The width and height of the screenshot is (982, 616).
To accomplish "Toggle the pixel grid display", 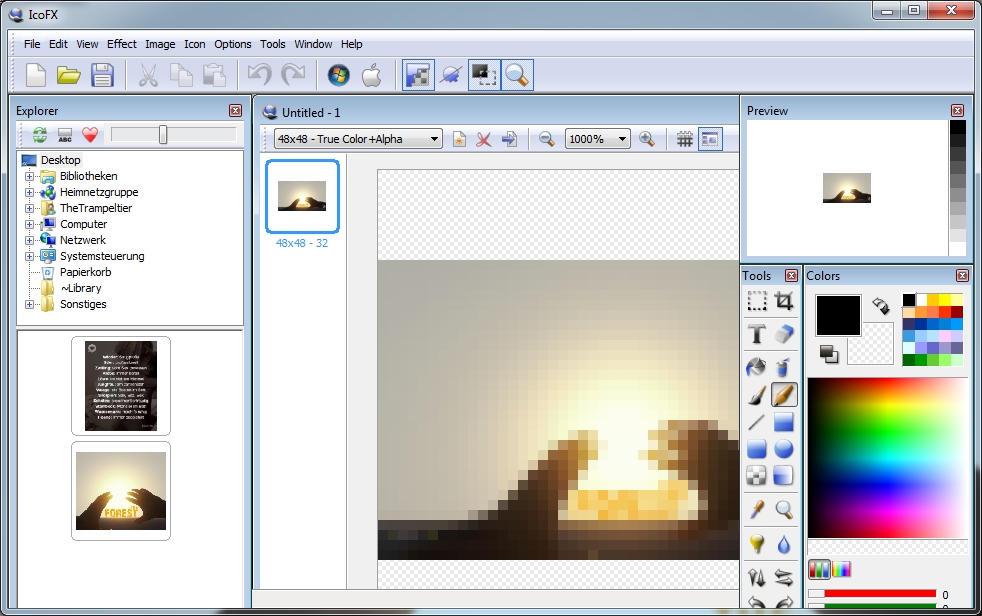I will (x=685, y=140).
